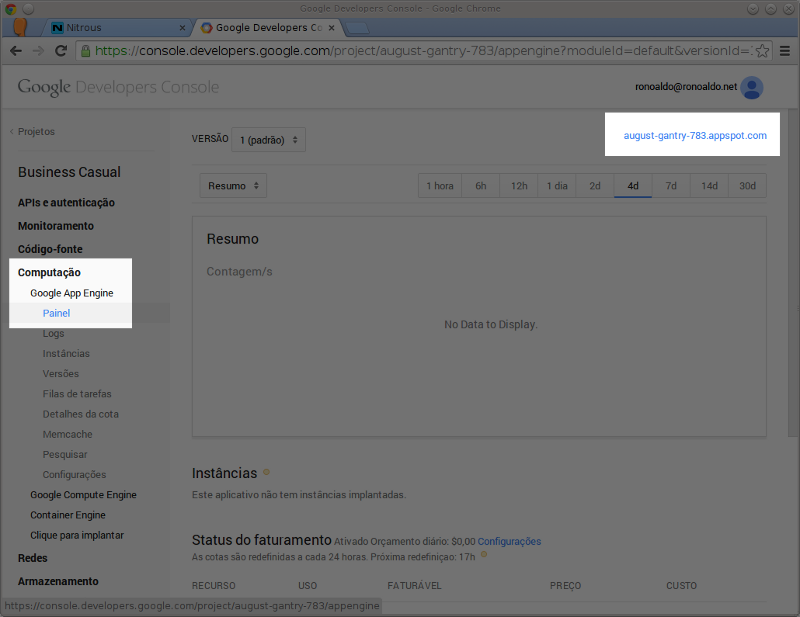Open the VERSÃO 1 (padrão) dropdown
Viewport: 800px width, 617px height.
[268, 139]
